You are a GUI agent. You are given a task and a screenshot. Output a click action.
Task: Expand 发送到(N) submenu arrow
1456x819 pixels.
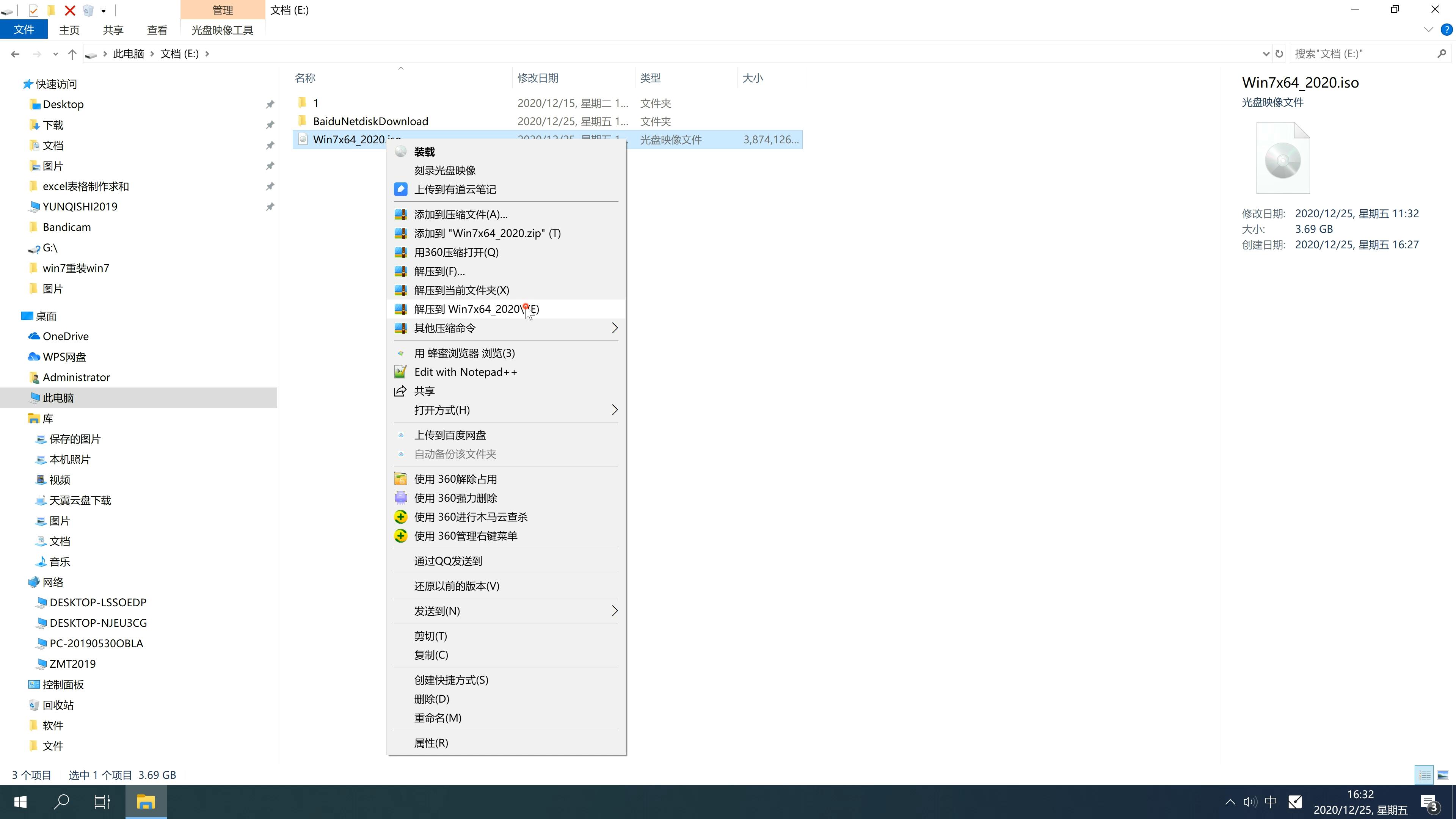(614, 610)
